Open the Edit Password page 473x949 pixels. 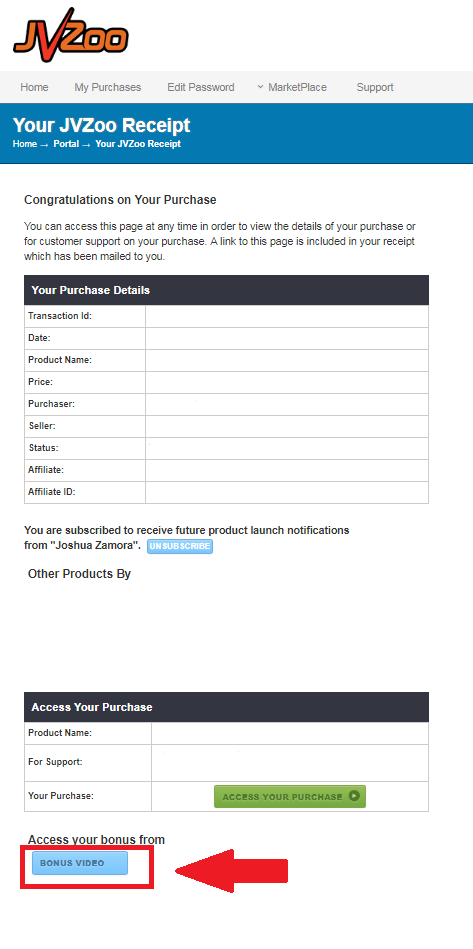pyautogui.click(x=201, y=87)
